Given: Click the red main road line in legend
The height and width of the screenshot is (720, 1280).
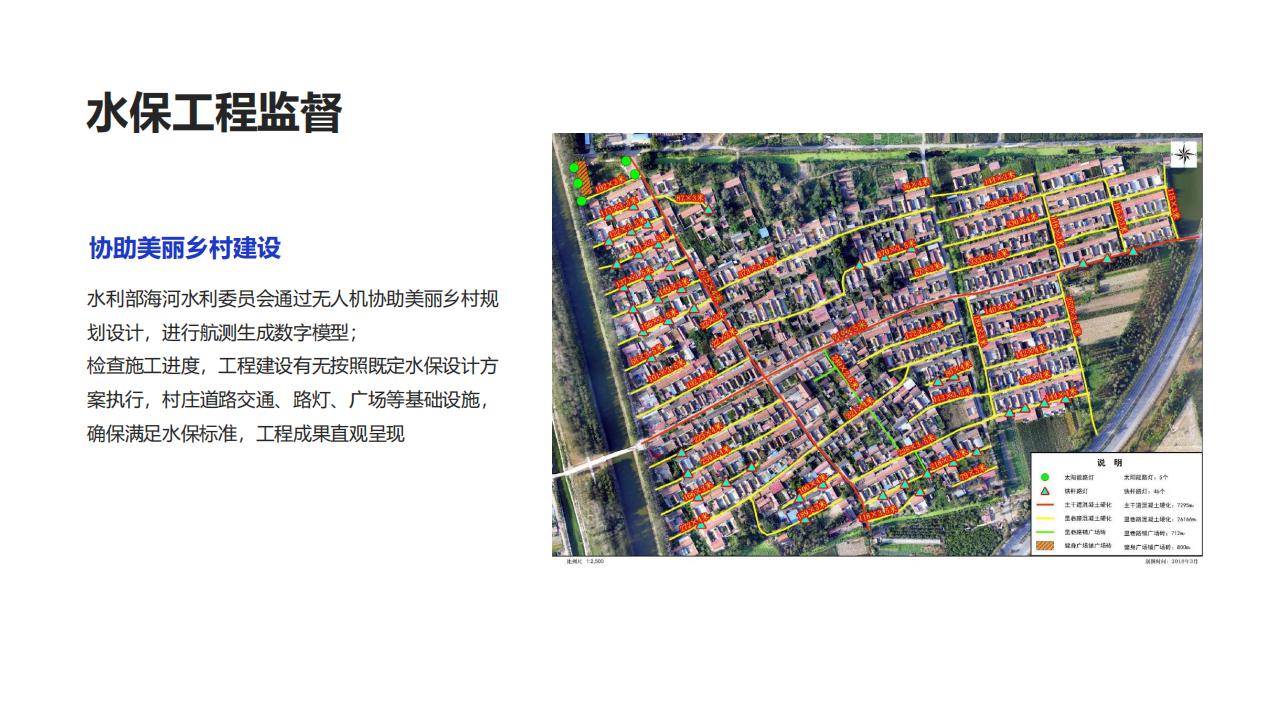Looking at the screenshot, I should (1044, 506).
